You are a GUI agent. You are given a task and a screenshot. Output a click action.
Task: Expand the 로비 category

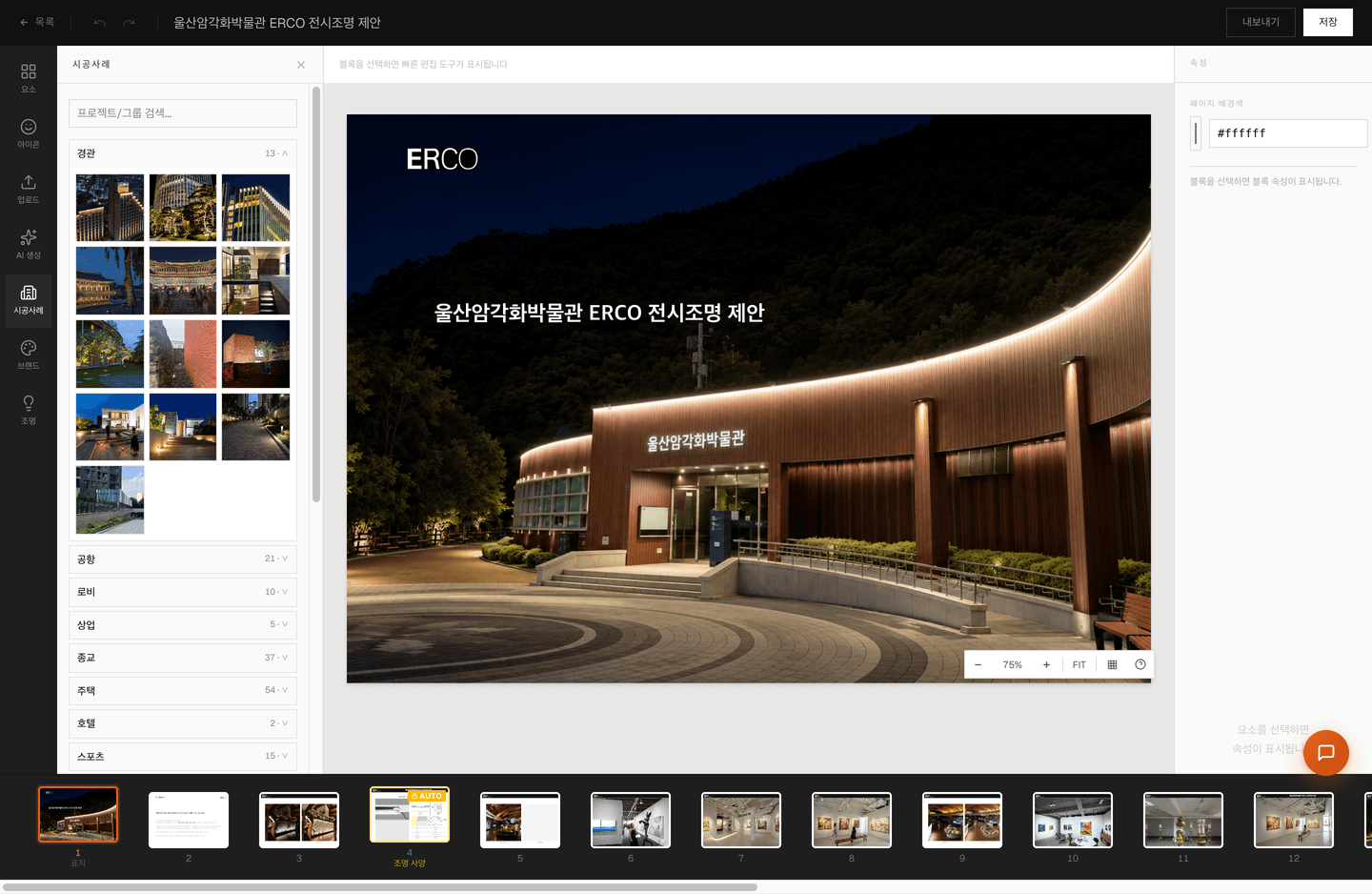pos(183,592)
